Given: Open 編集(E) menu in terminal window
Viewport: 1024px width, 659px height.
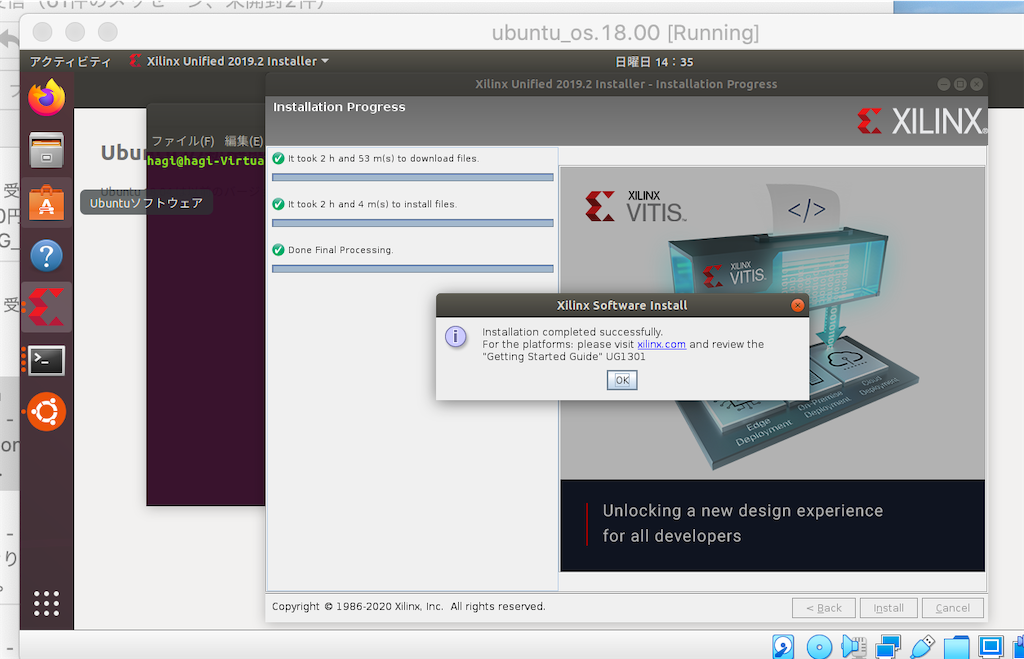Looking at the screenshot, I should tap(244, 141).
